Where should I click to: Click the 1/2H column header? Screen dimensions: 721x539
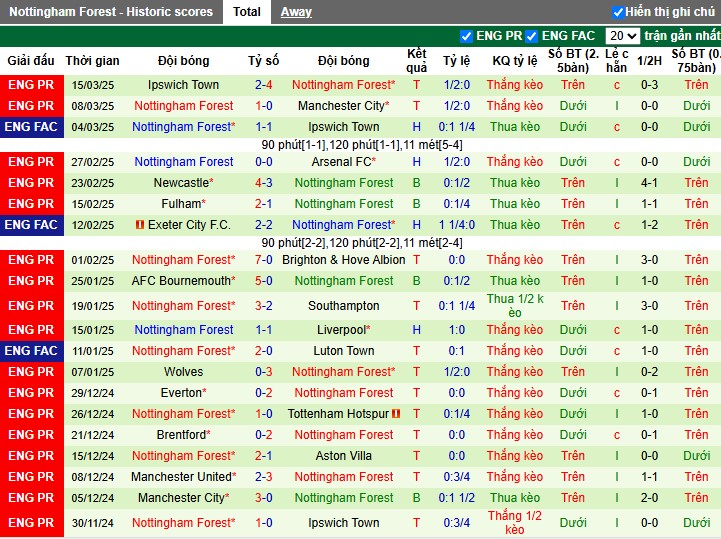(x=649, y=61)
